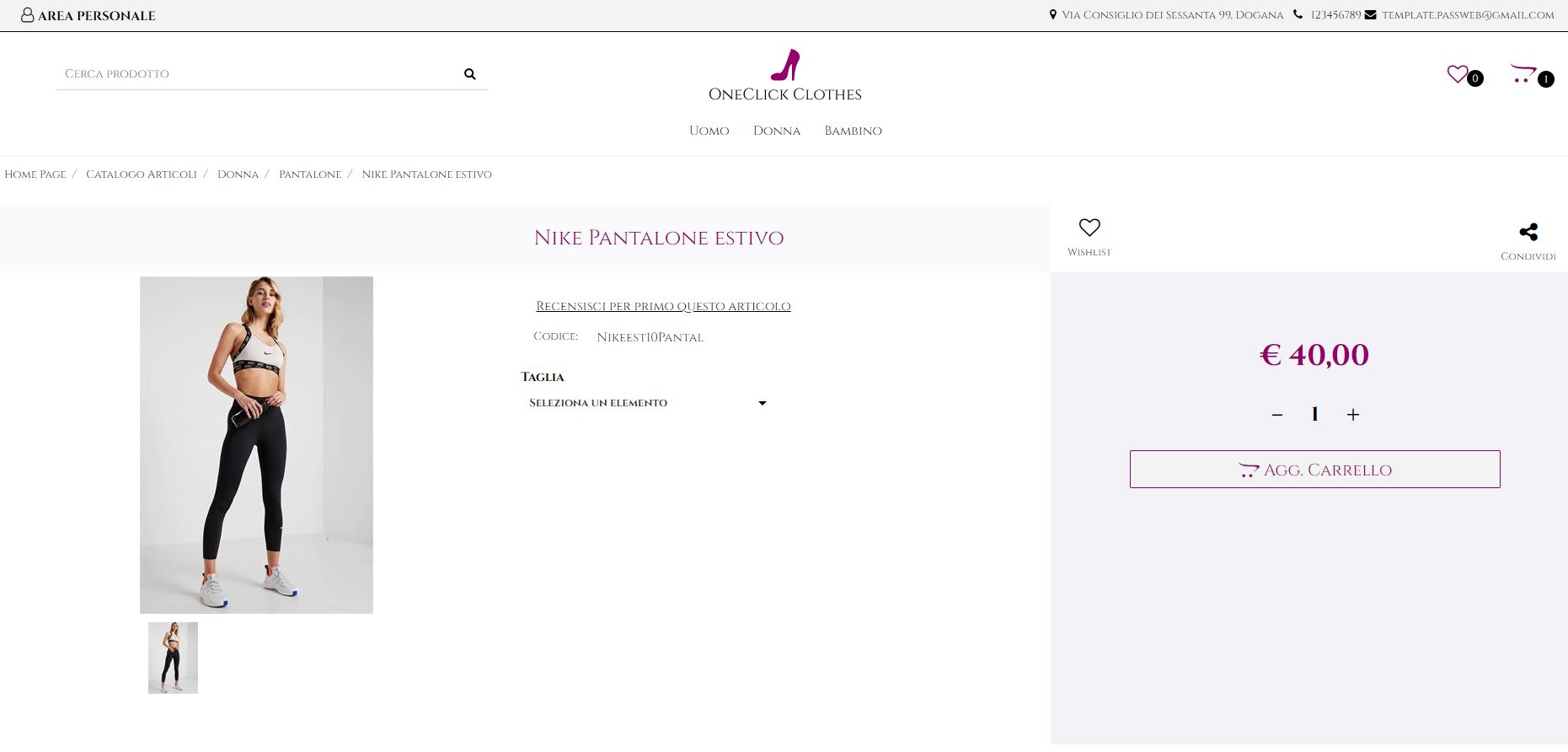Select the small product thumbnail image

click(x=173, y=658)
